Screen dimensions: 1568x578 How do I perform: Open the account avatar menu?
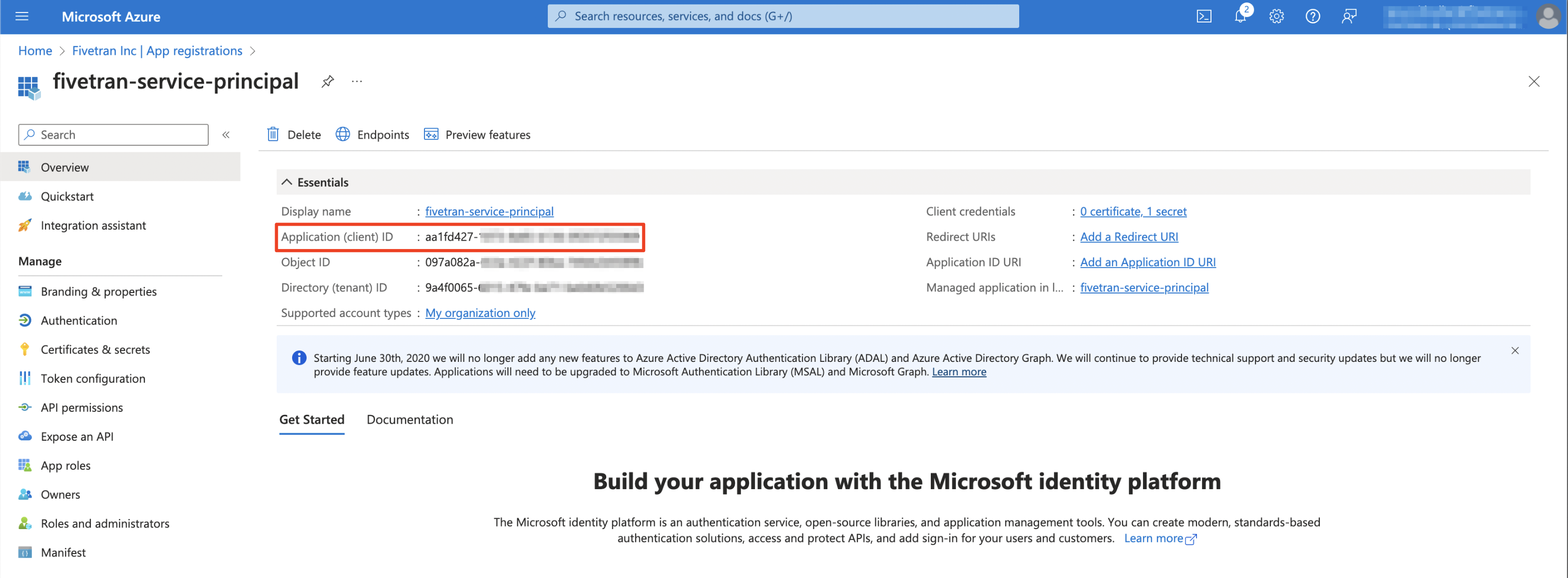pyautogui.click(x=1548, y=16)
